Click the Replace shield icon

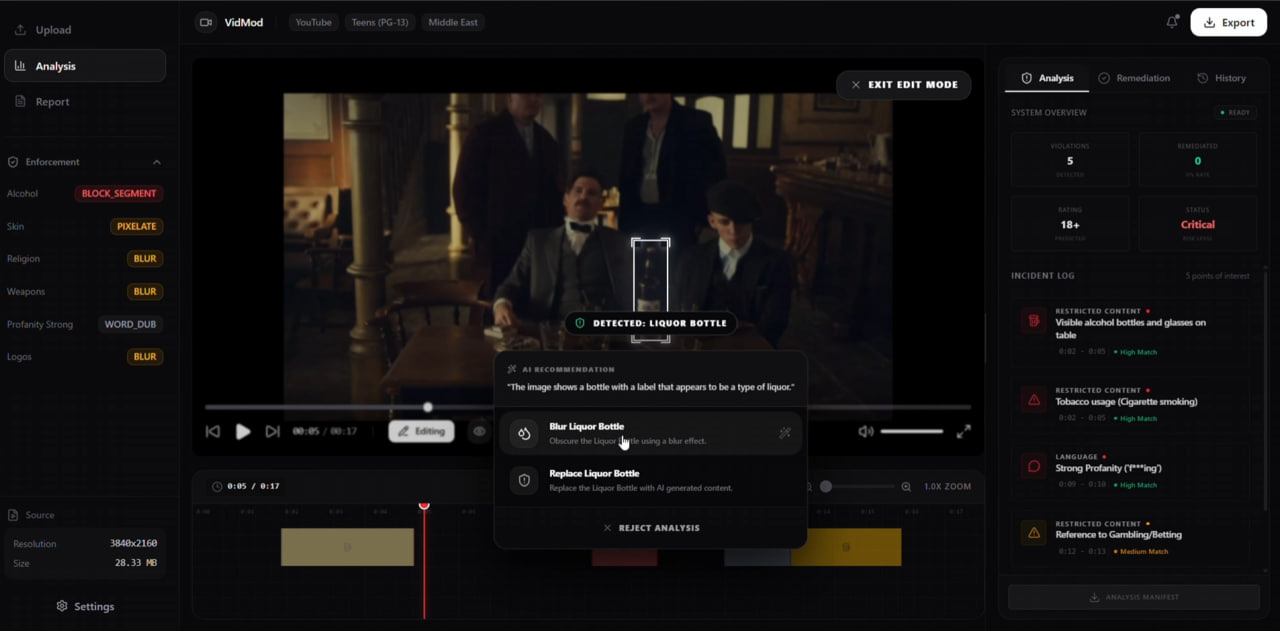[524, 480]
